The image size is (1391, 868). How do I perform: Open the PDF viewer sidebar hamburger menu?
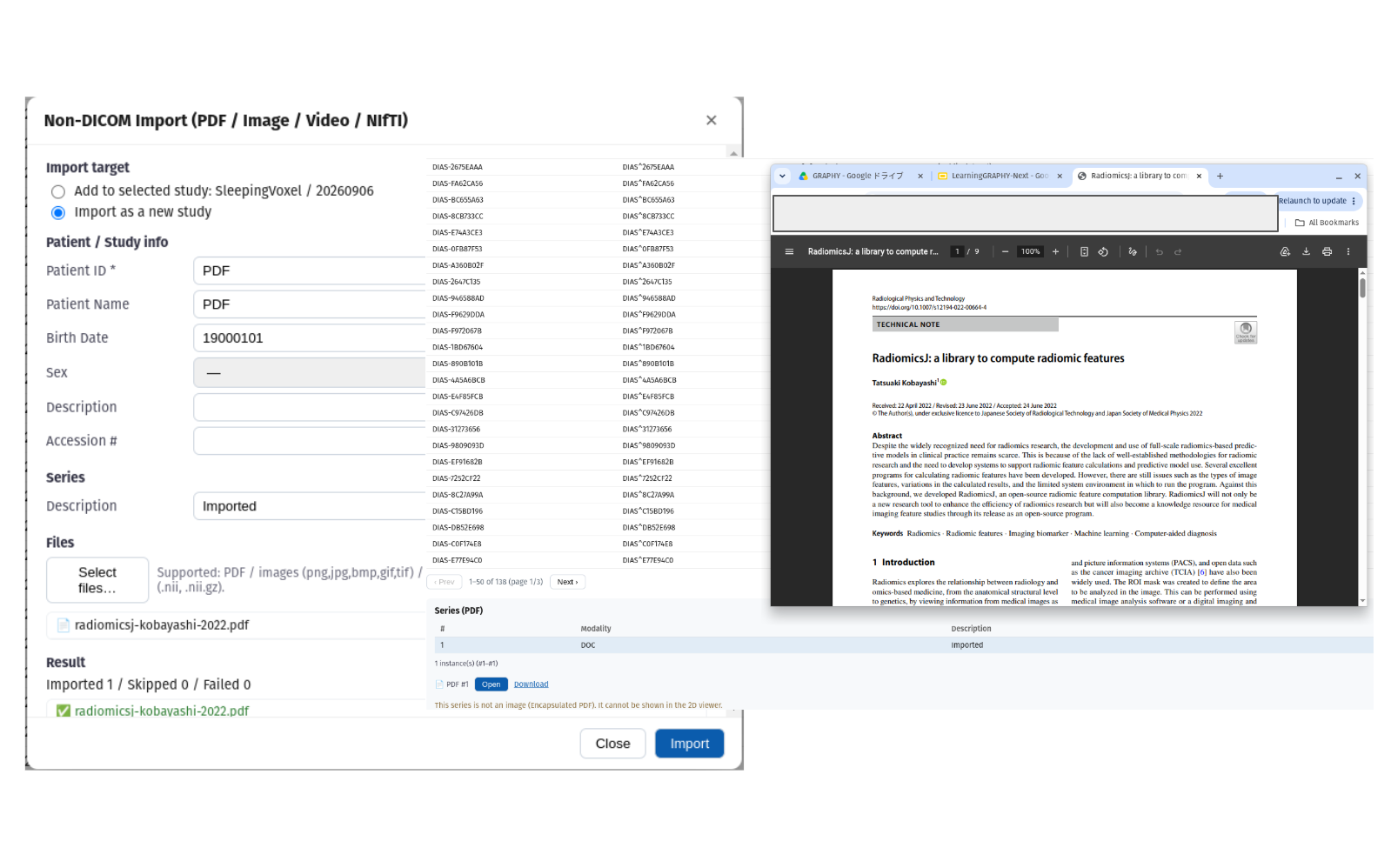(789, 252)
